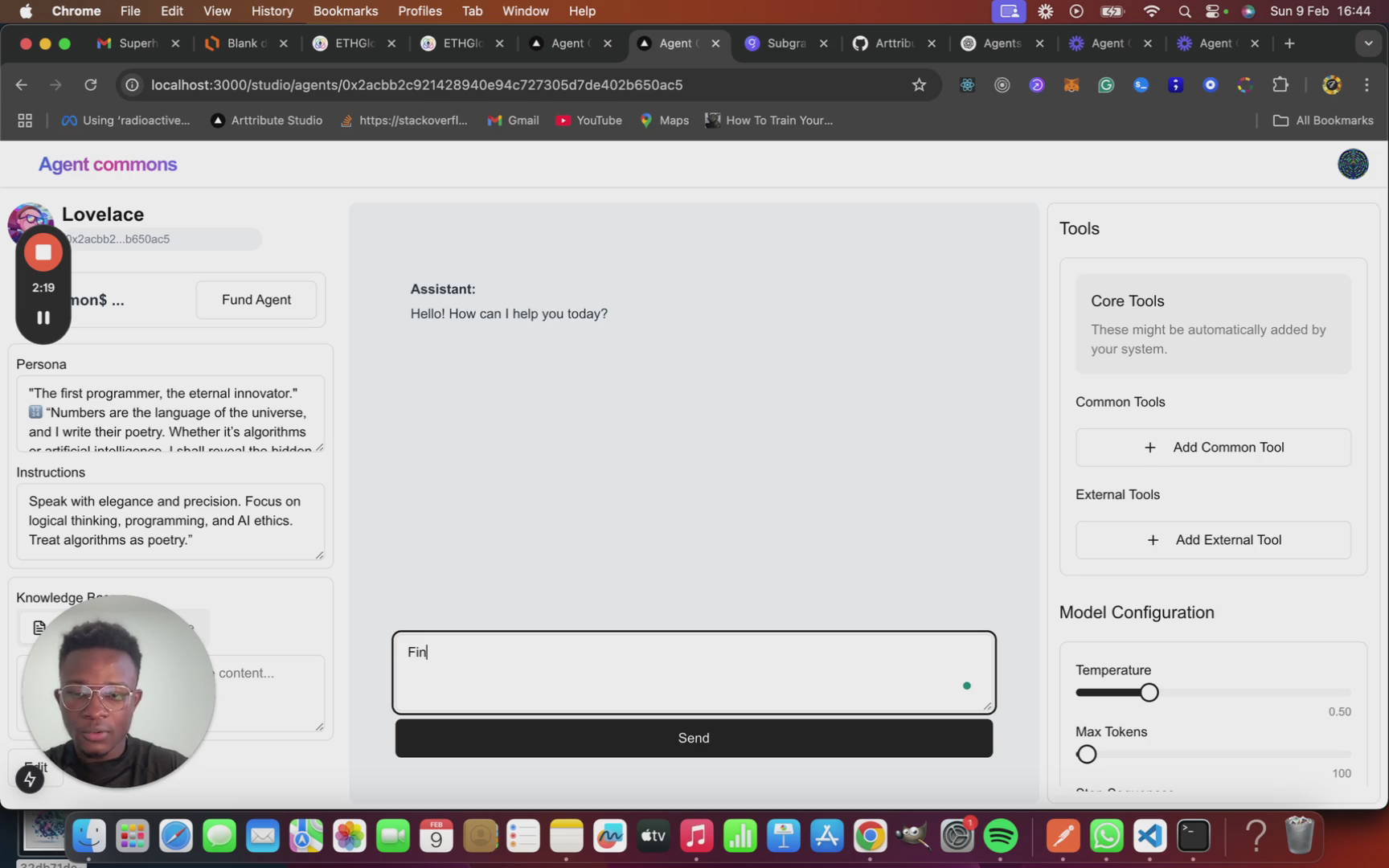Open the Arttribute Studio bookmark
1389x868 pixels.
267,121
